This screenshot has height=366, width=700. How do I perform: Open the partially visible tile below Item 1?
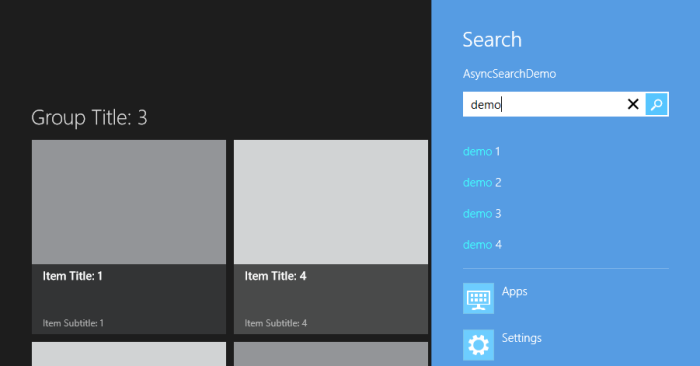(x=129, y=354)
